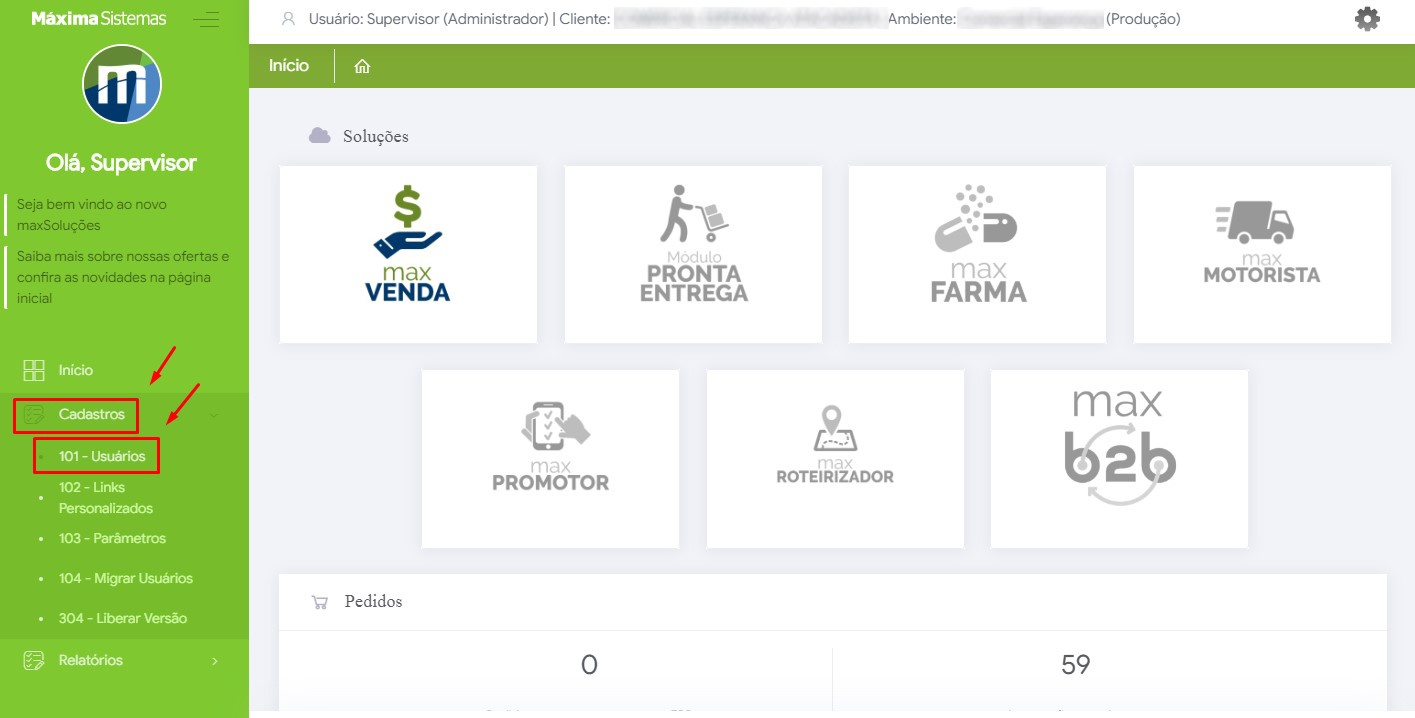Open the maxFarma solution card
1415x718 pixels.
click(x=977, y=254)
